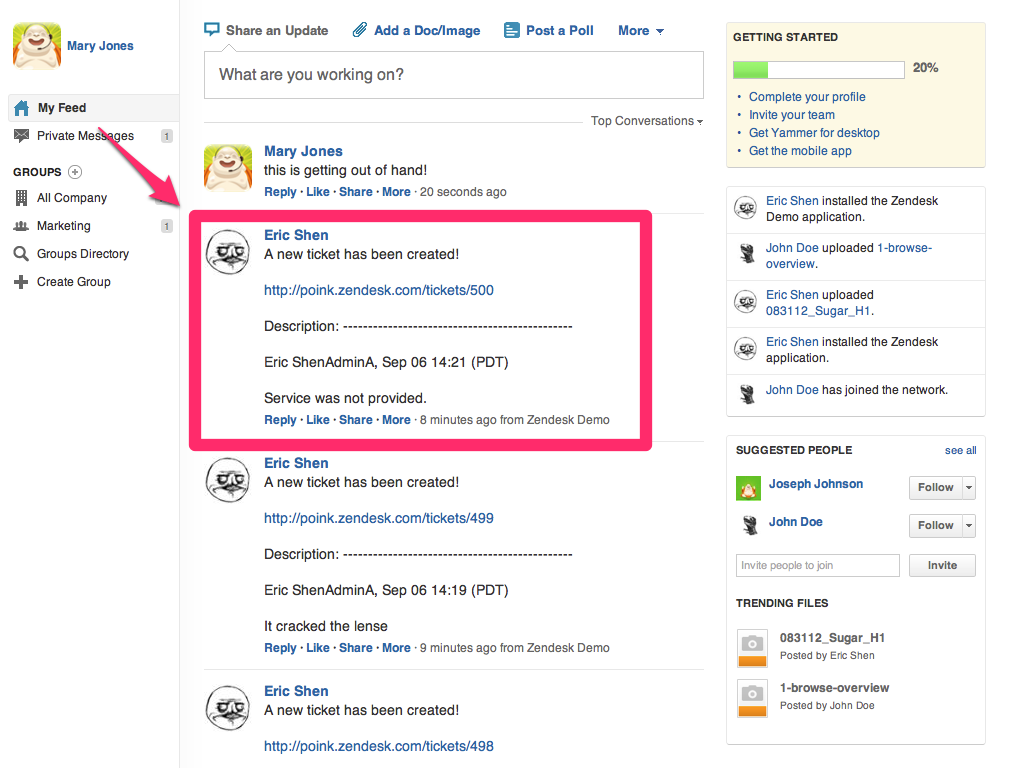Click the Groups Directory magnifier icon
The width and height of the screenshot is (1024, 768).
click(21, 254)
